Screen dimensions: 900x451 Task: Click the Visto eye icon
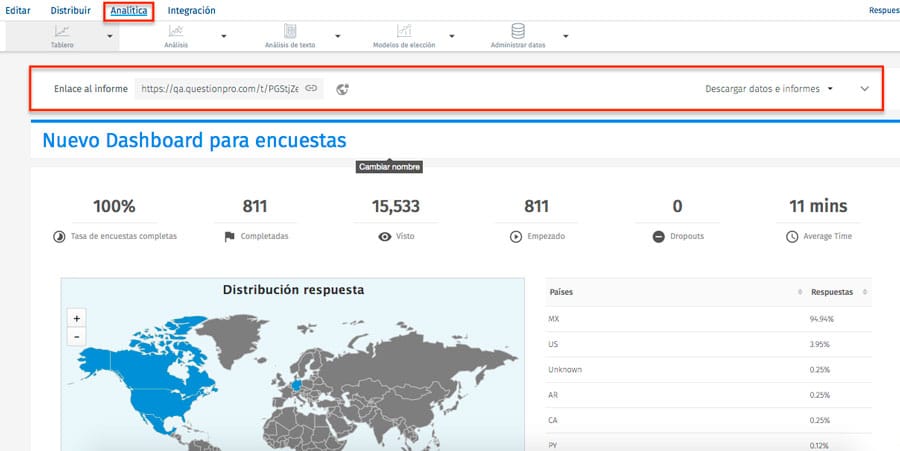(x=385, y=236)
